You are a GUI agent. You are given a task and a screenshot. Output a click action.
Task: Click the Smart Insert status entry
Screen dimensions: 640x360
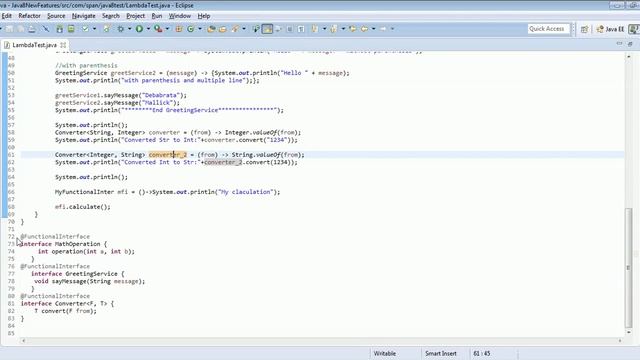[x=441, y=353]
